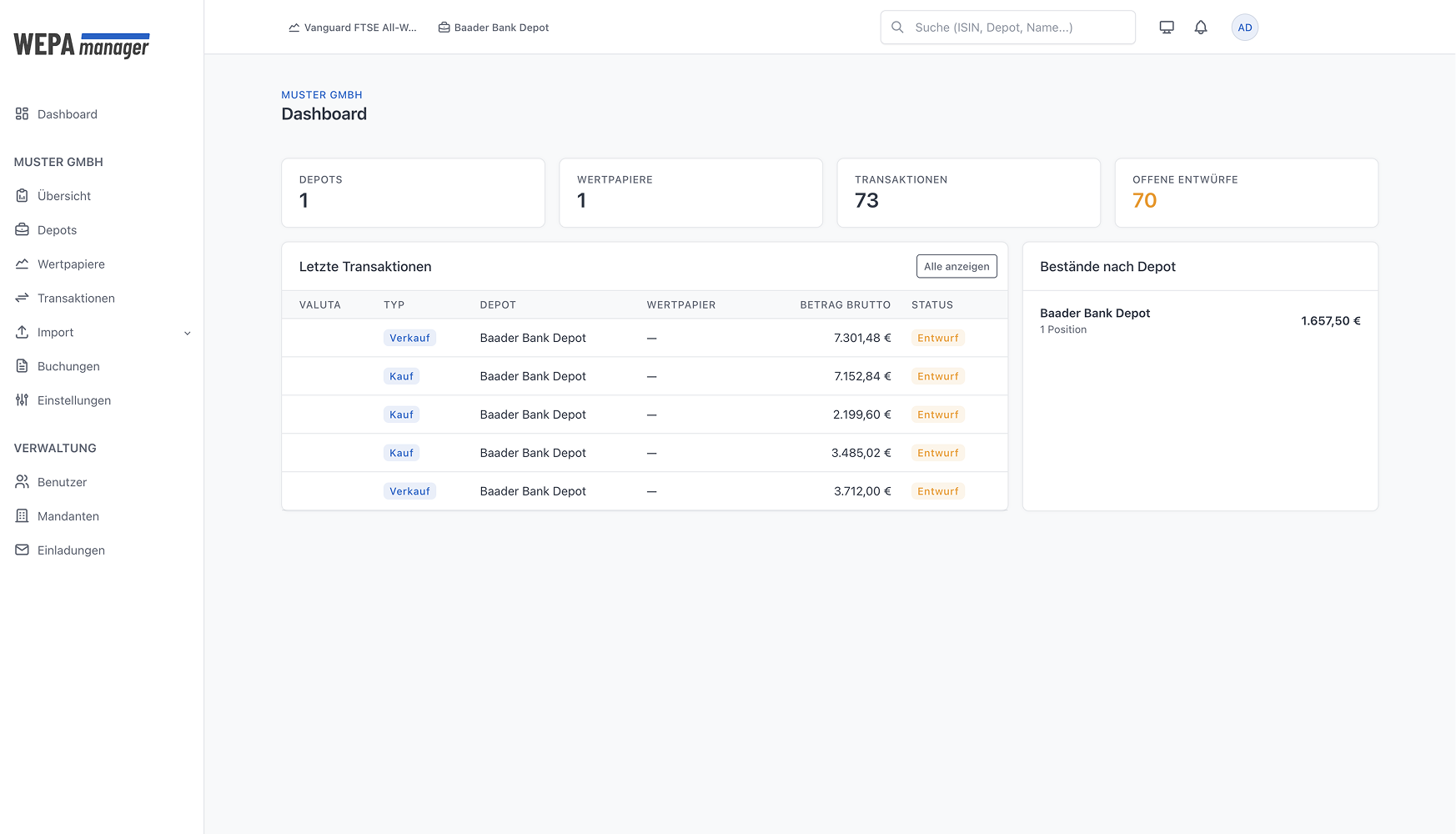Click the Einstellungen sliders icon

point(23,400)
